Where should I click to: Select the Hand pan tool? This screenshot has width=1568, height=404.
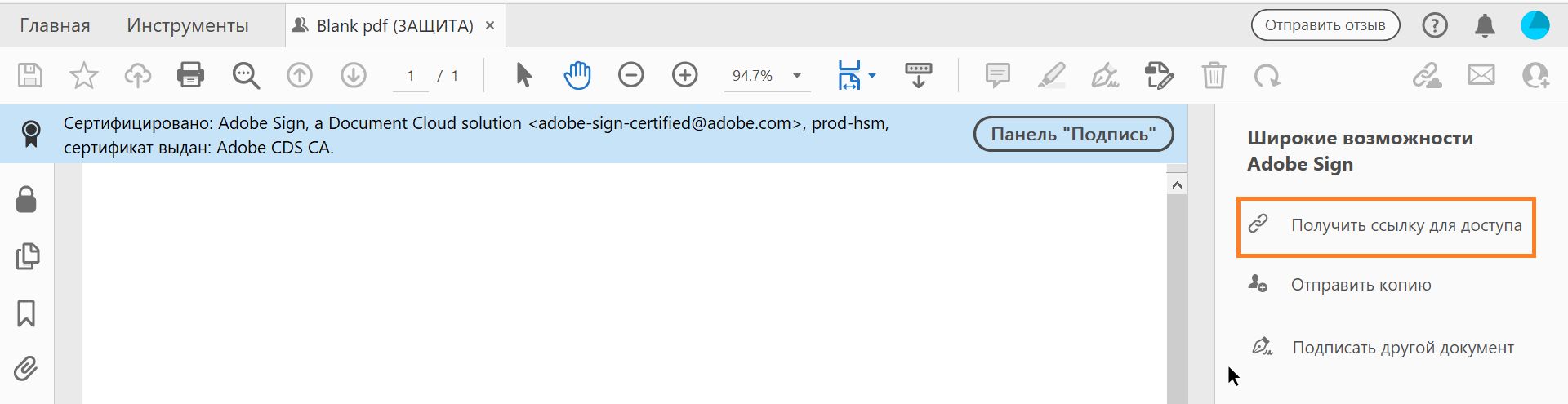pyautogui.click(x=577, y=75)
